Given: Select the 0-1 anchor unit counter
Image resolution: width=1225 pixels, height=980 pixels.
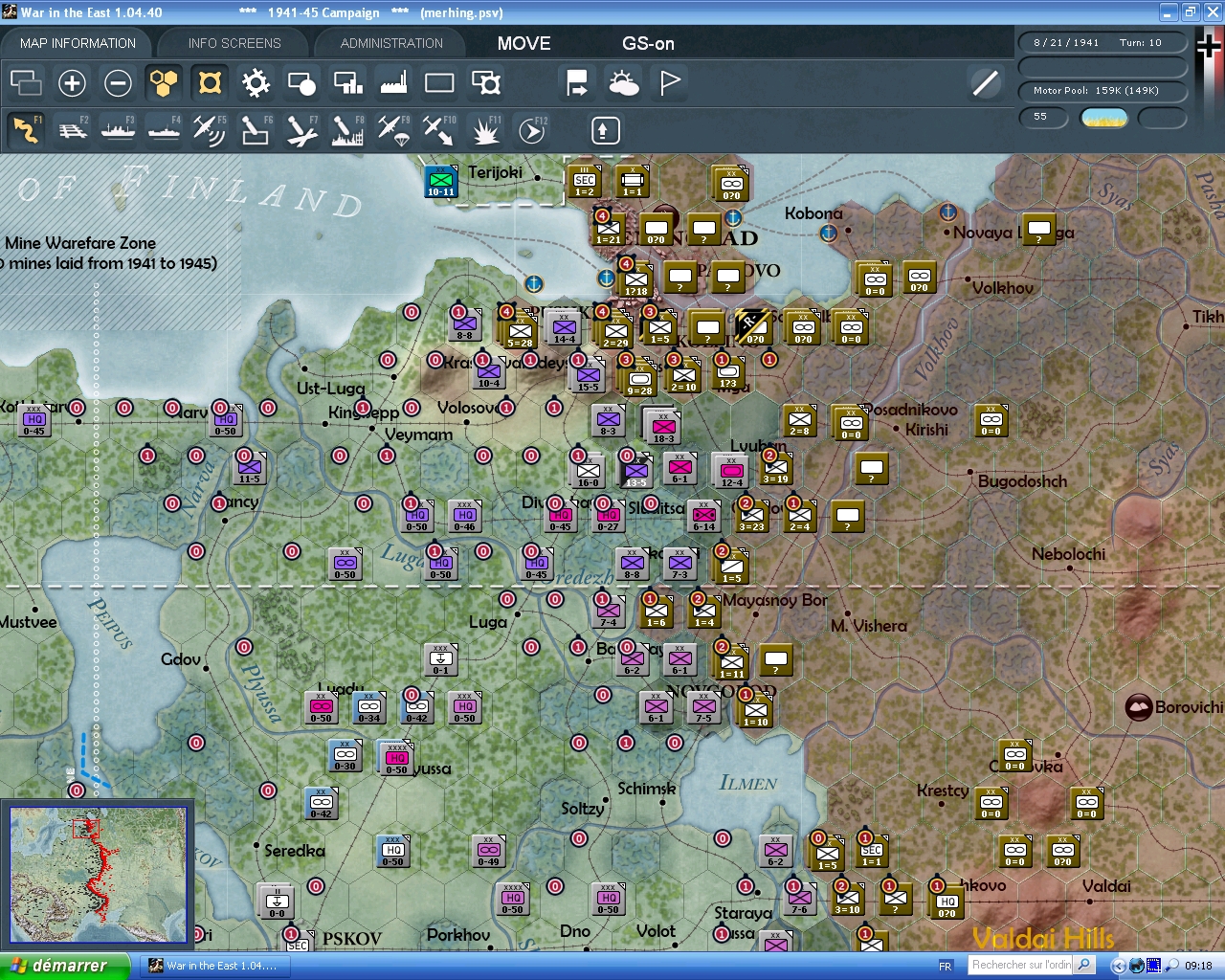Looking at the screenshot, I should [440, 658].
